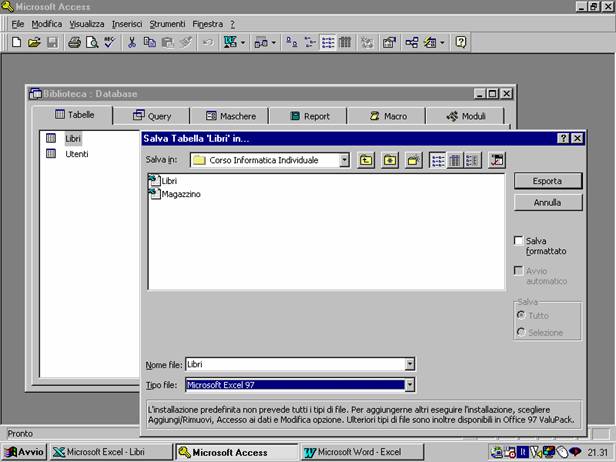Open the File menu
Screen dimensions: 616x462
point(18,24)
